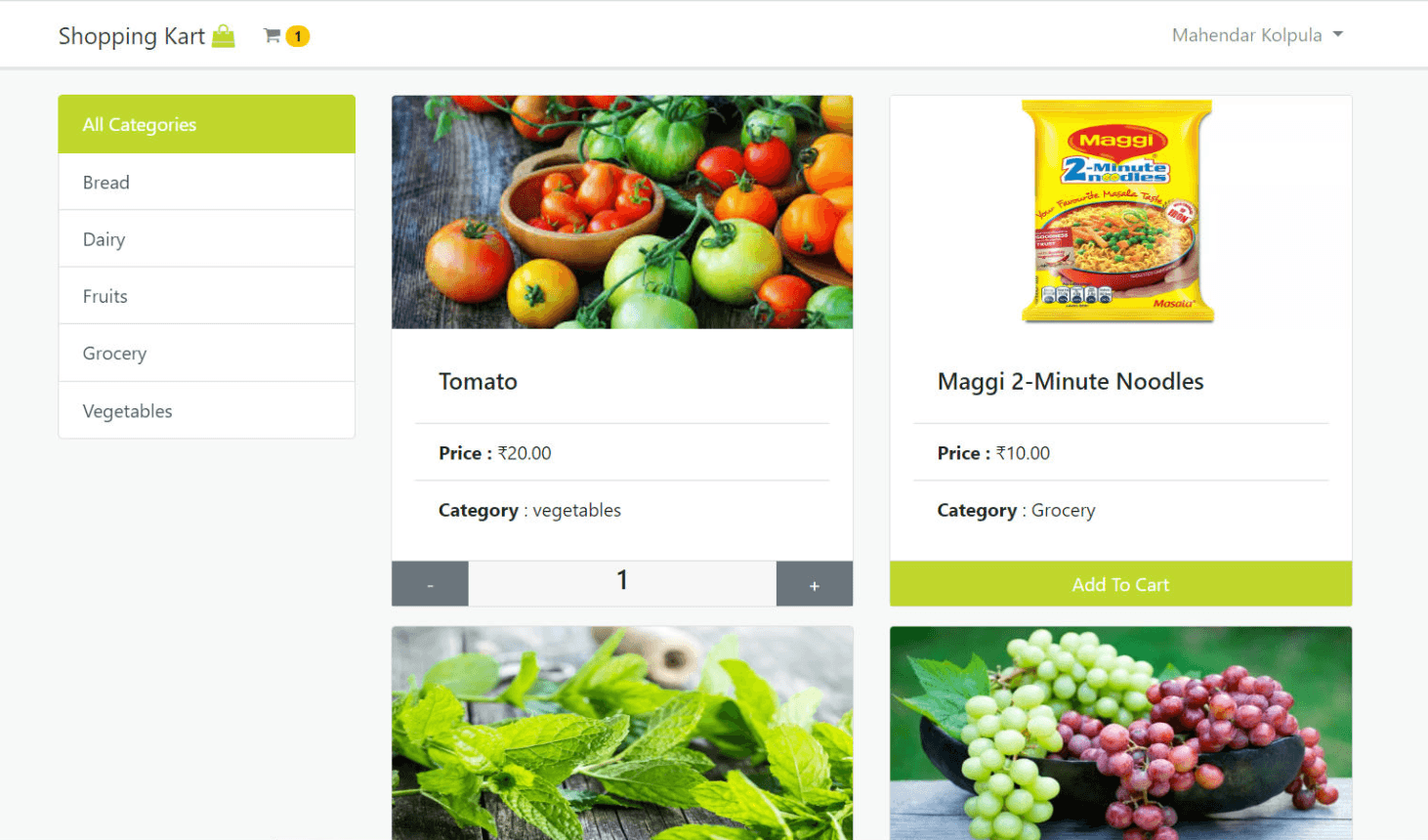Decrease Tomato quantity with minus button
The height and width of the screenshot is (840, 1428).
430,584
